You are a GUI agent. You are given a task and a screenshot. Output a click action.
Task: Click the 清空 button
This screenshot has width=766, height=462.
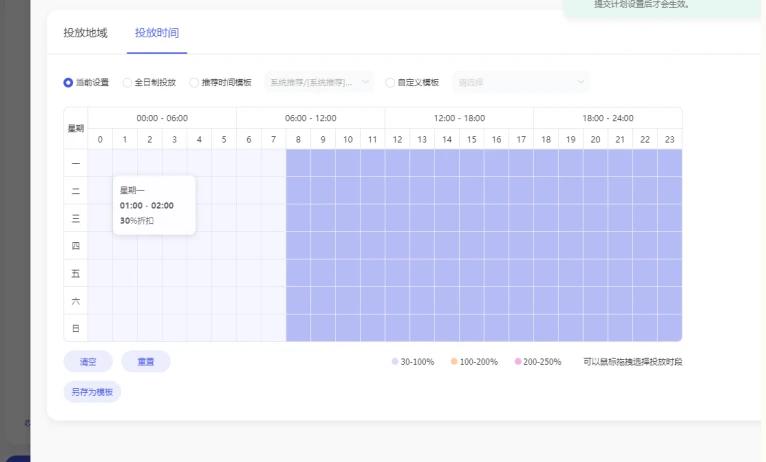[x=88, y=361]
